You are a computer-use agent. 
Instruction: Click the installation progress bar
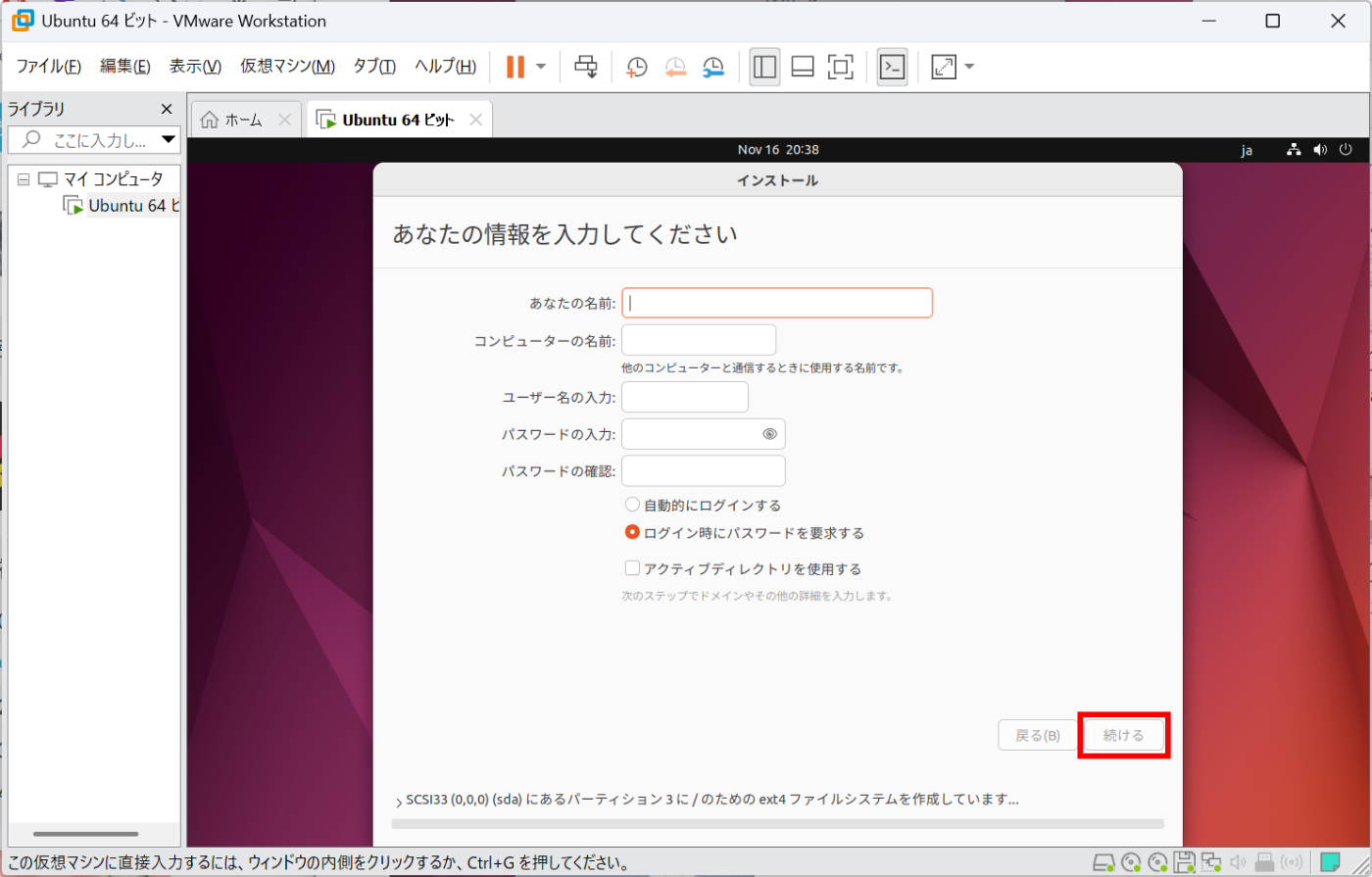777,824
